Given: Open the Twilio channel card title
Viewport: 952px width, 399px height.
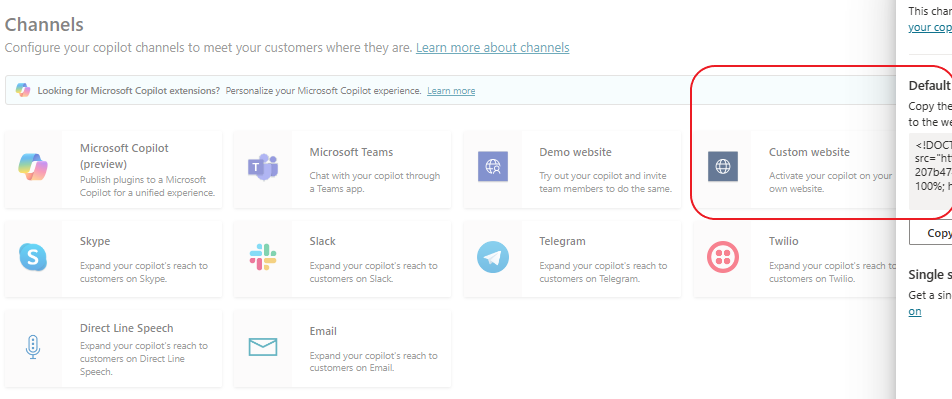Looking at the screenshot, I should 784,241.
